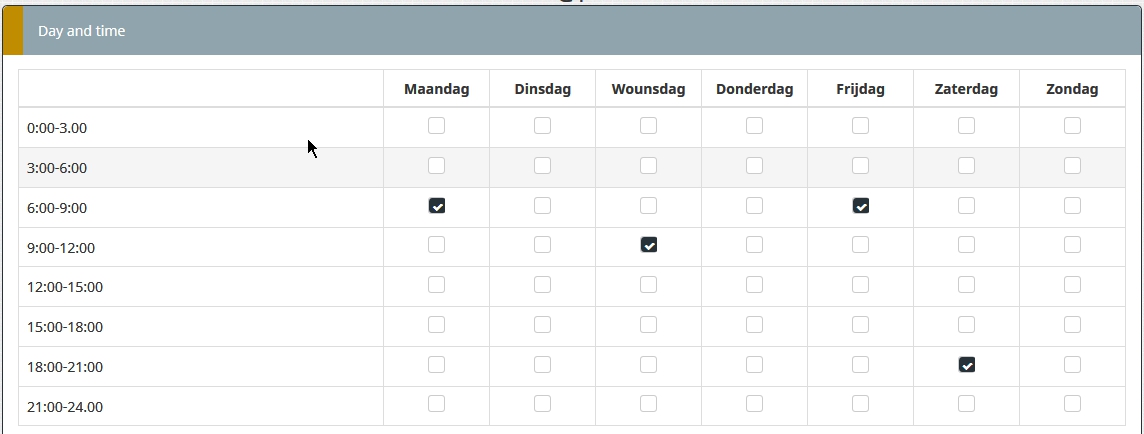Click the Day and time section header
The width and height of the screenshot is (1144, 434).
click(x=82, y=31)
